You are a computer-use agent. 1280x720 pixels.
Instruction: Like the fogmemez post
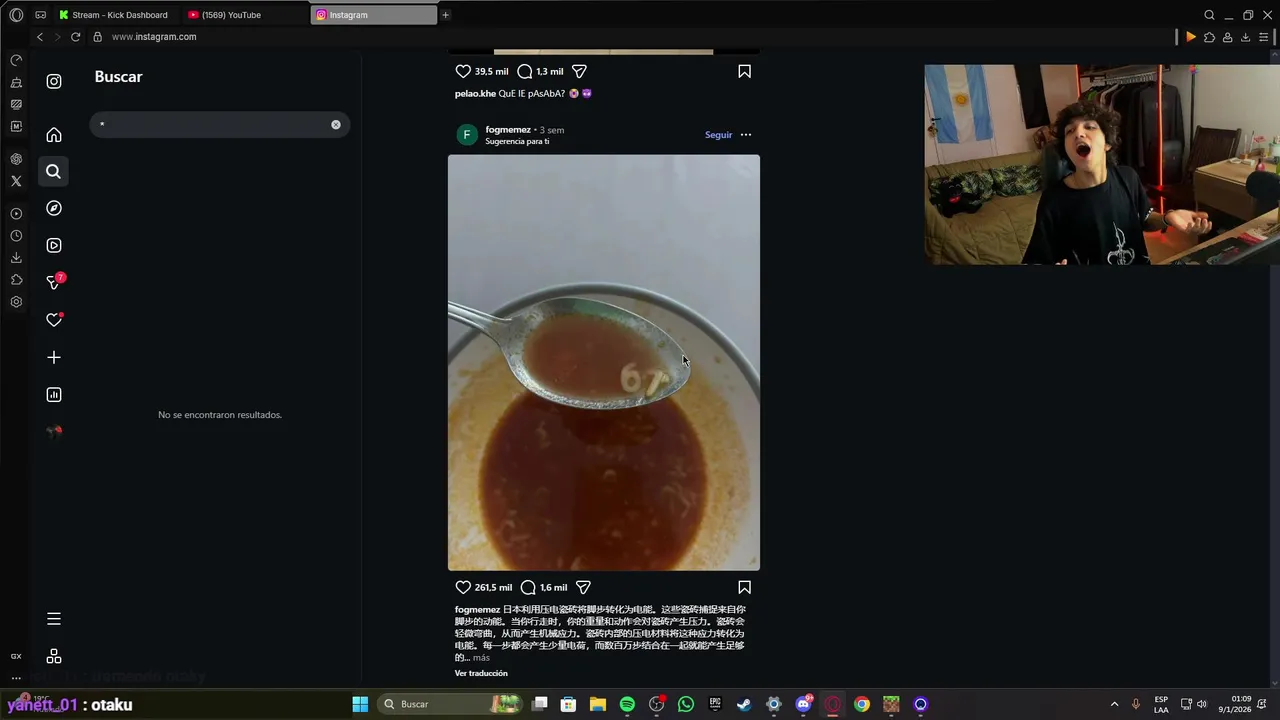(463, 587)
